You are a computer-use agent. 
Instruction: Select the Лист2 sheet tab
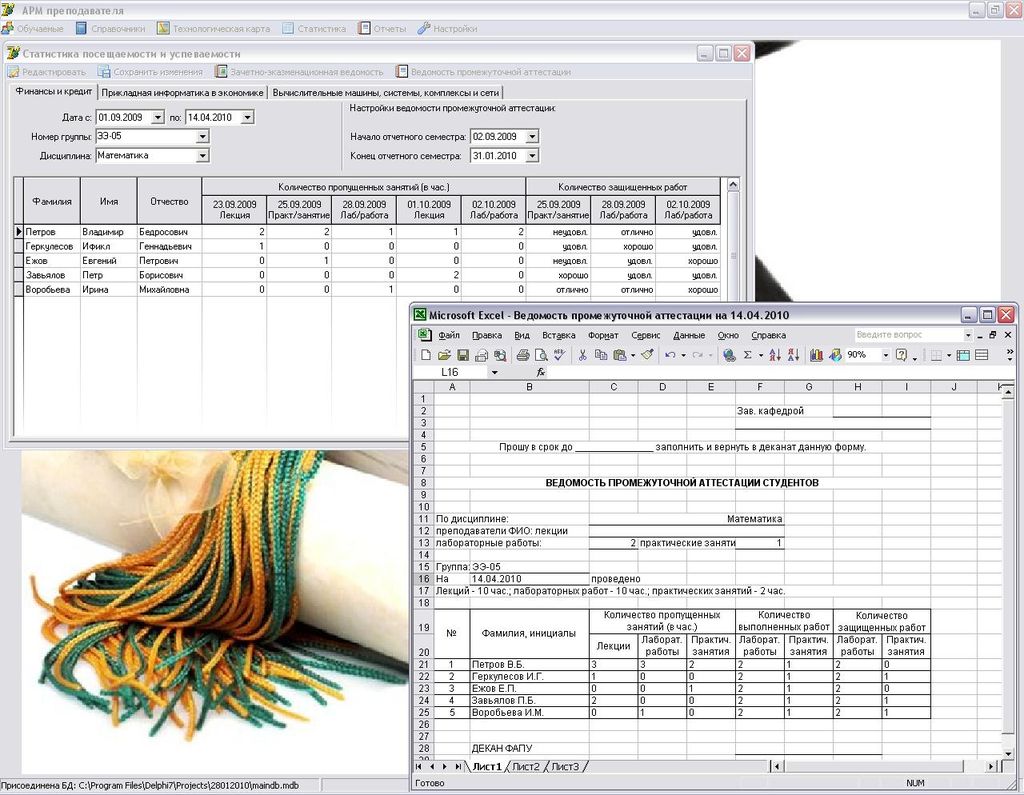point(525,767)
